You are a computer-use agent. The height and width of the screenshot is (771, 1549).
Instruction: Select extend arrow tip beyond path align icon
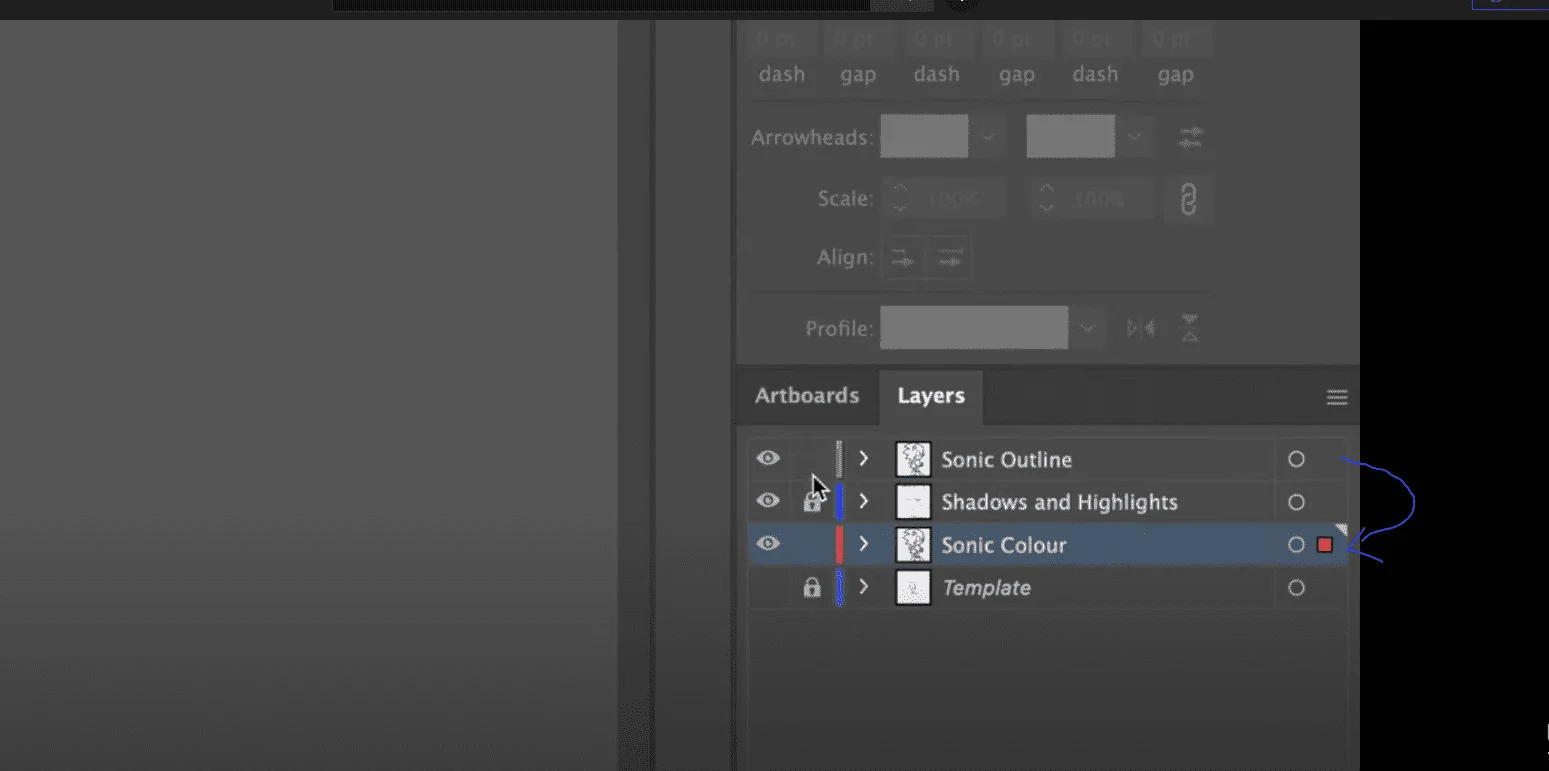pyautogui.click(x=902, y=259)
